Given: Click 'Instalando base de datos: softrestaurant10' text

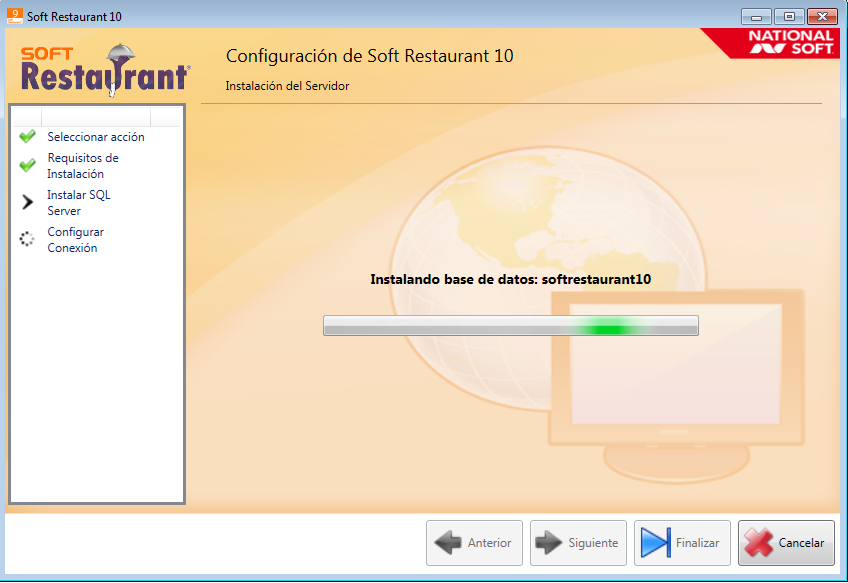Looking at the screenshot, I should coord(511,279).
